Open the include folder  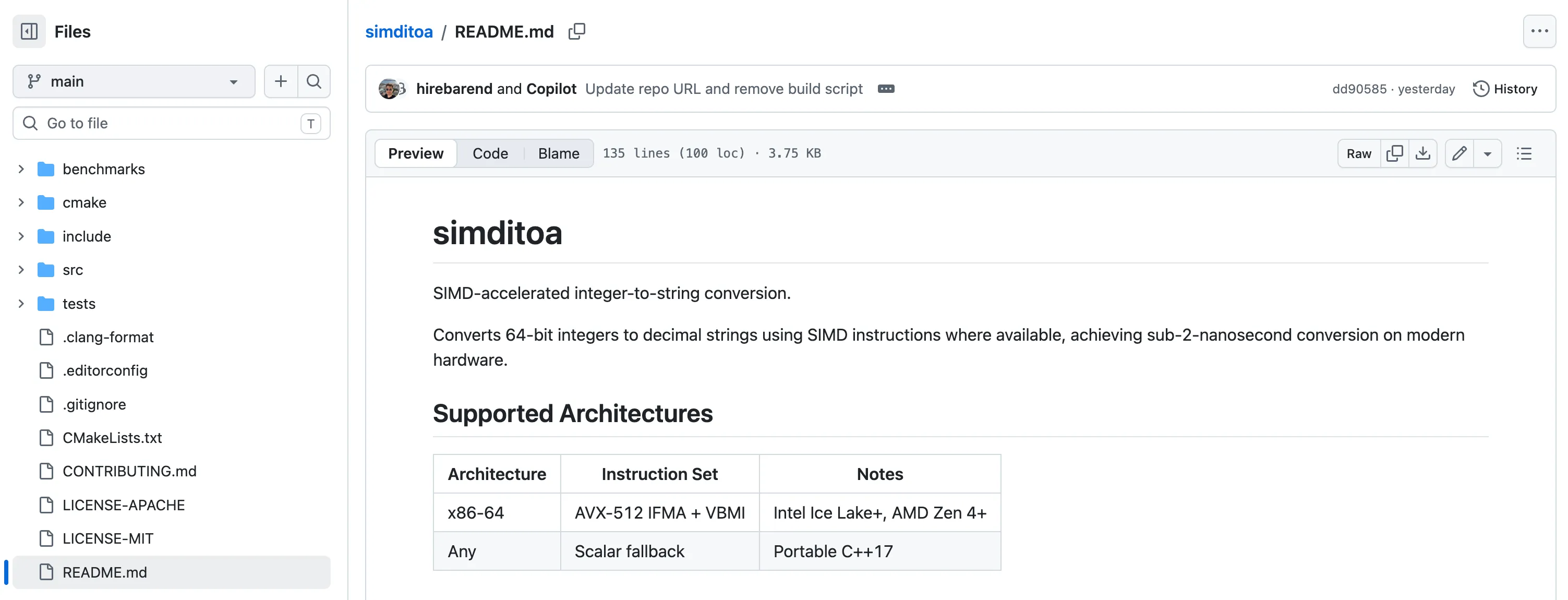(87, 236)
